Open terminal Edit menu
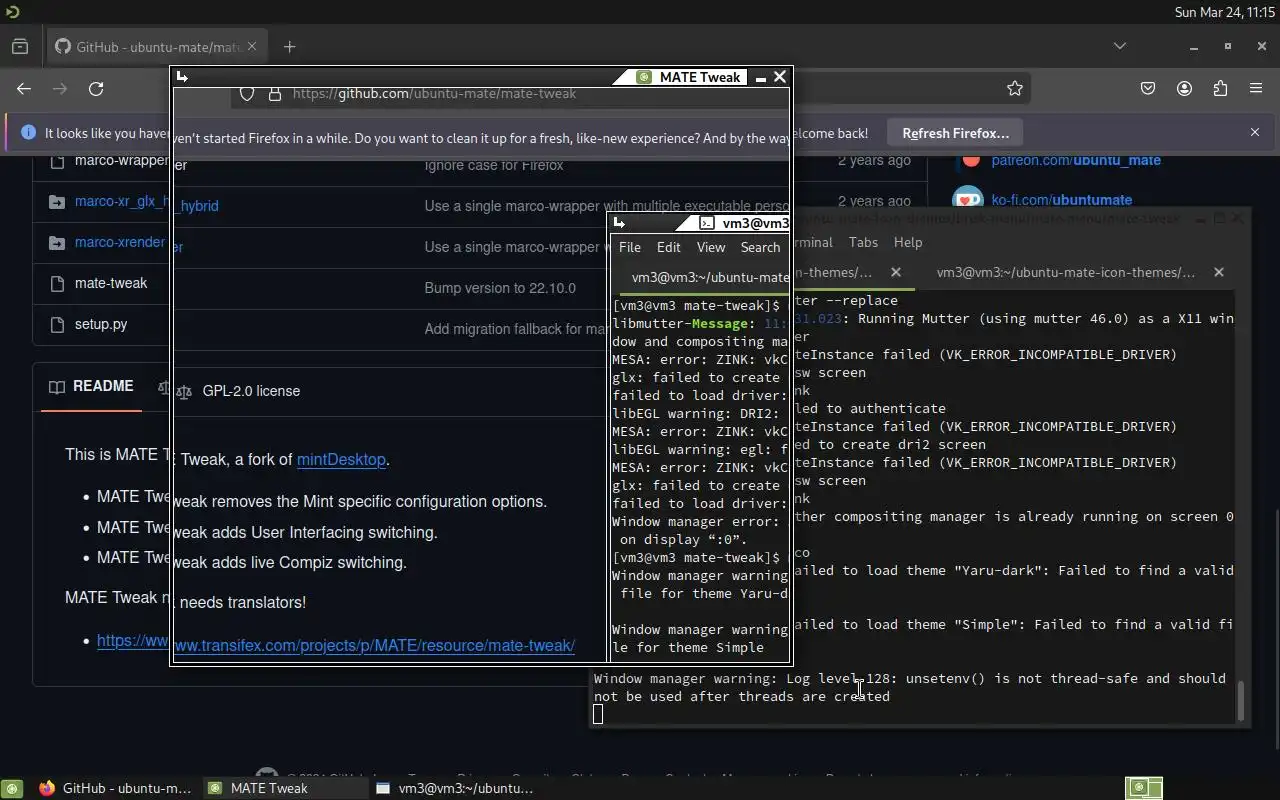The width and height of the screenshot is (1280, 800). (x=668, y=247)
